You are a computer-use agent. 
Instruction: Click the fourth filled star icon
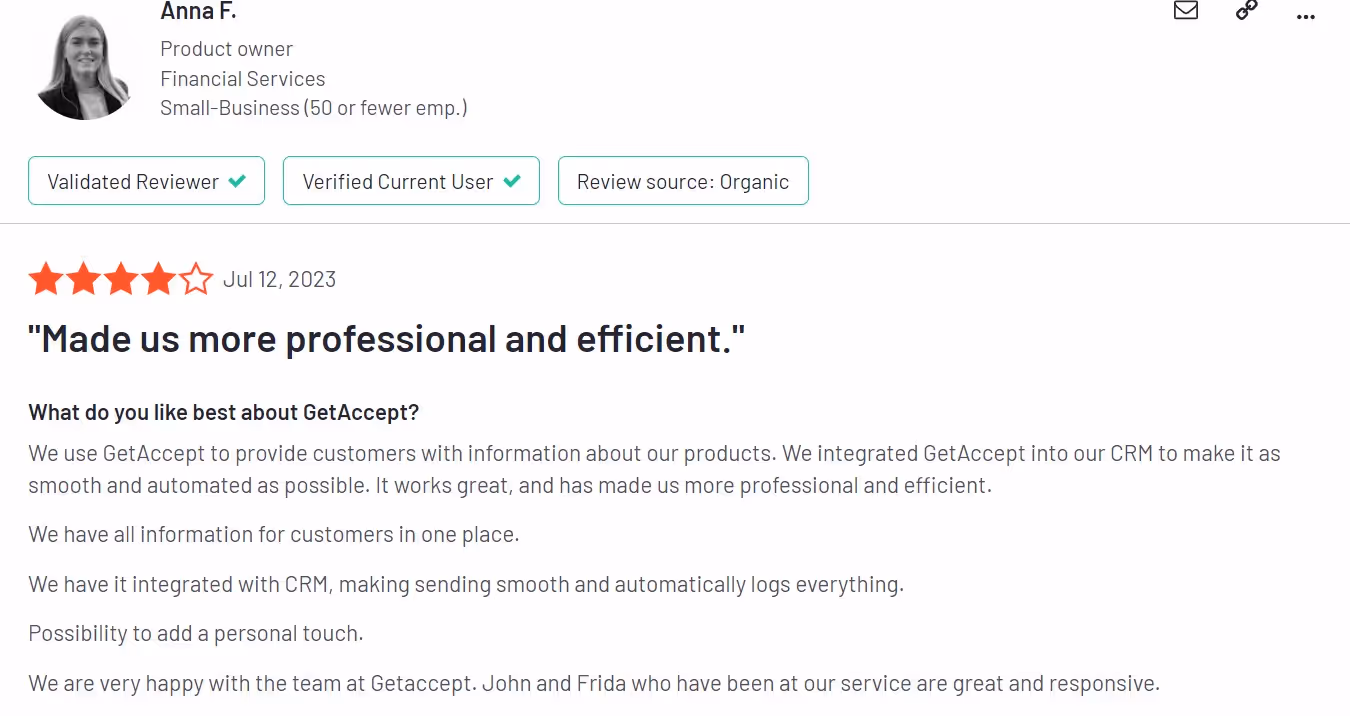[x=158, y=278]
